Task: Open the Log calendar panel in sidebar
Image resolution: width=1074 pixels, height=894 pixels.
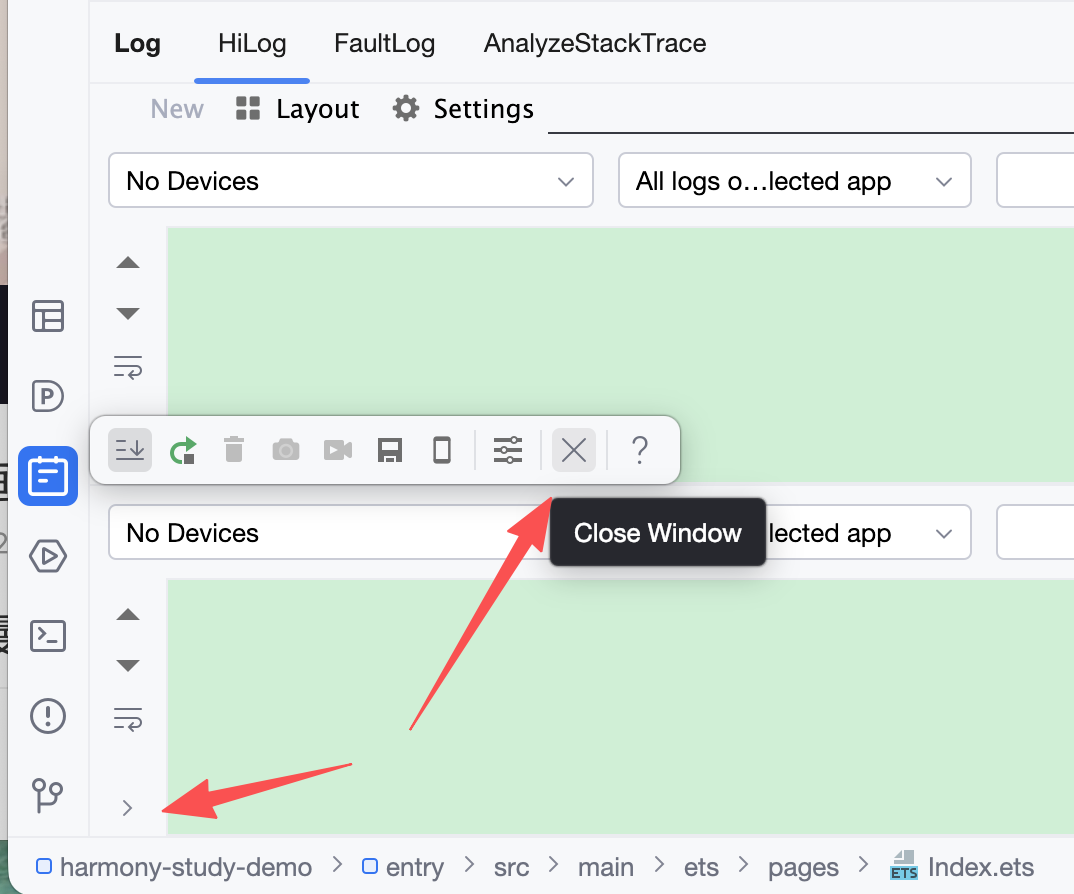Action: coord(47,476)
